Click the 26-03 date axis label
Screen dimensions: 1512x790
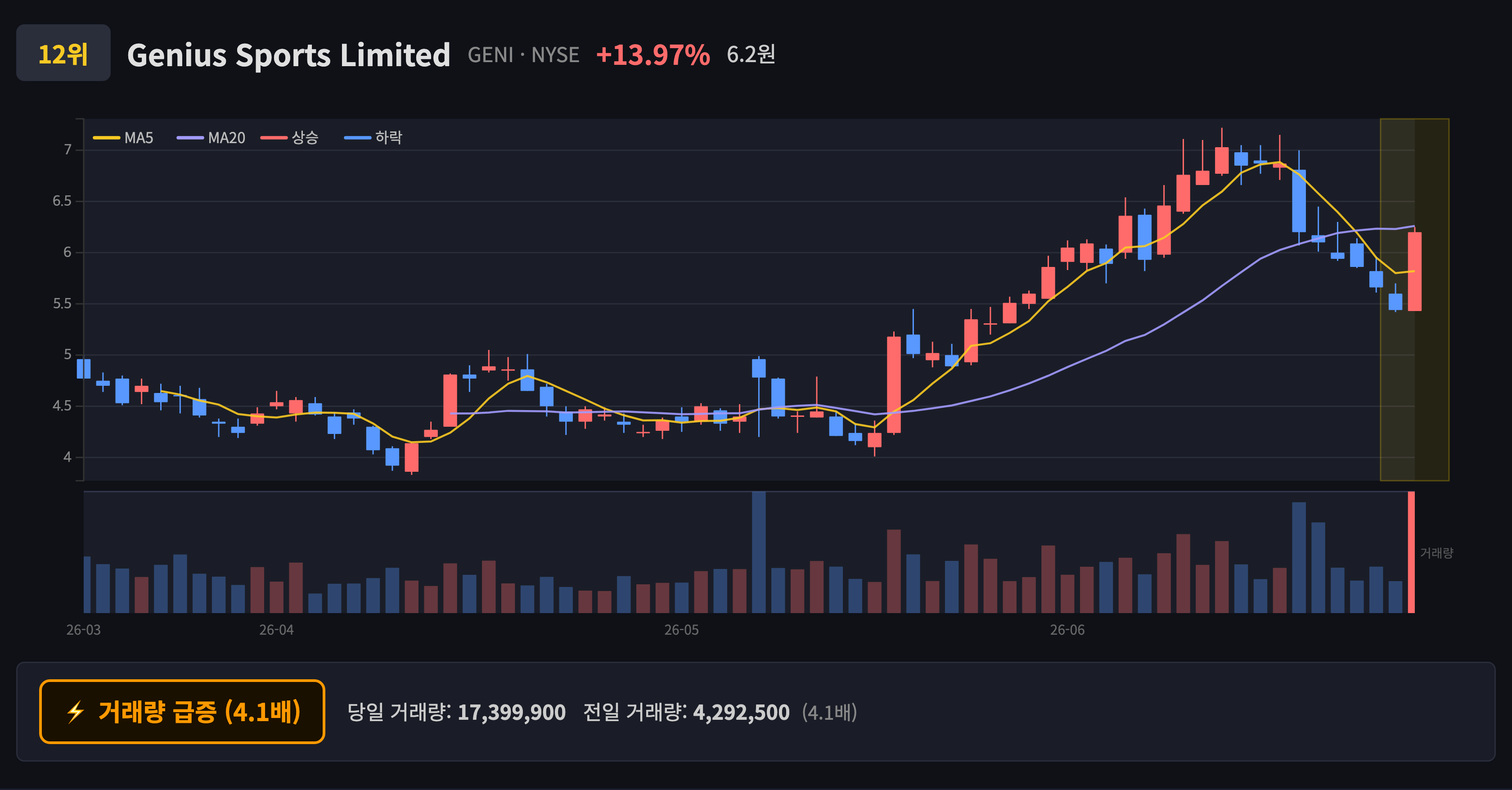click(x=83, y=630)
